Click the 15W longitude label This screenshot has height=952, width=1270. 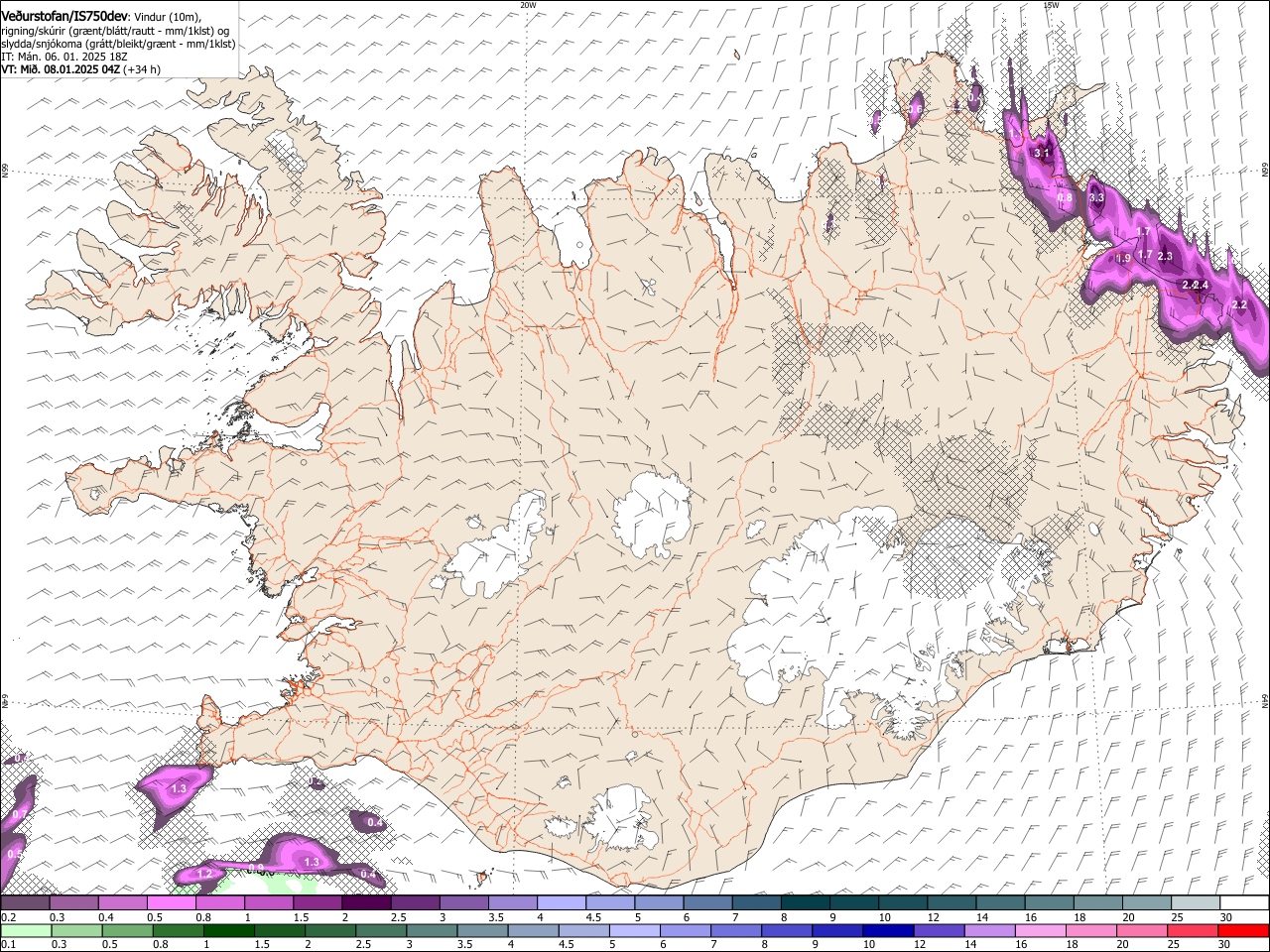tap(1050, 4)
